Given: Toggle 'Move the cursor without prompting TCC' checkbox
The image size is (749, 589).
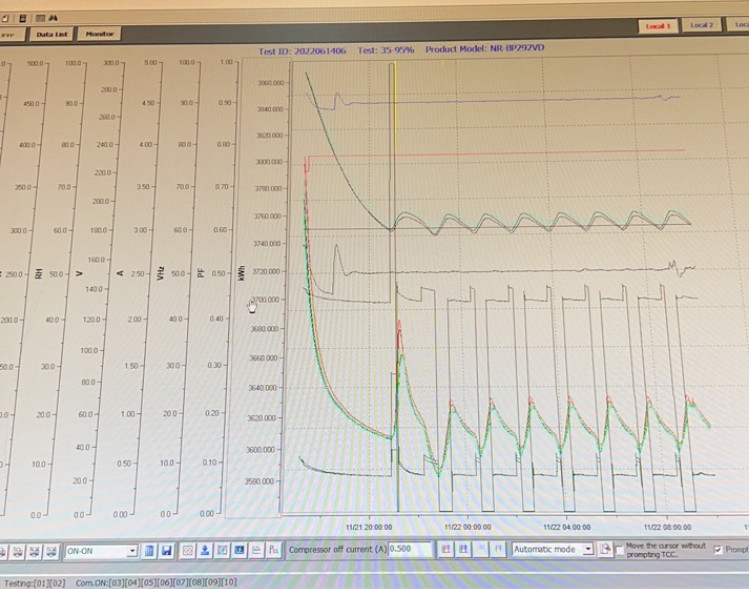Looking at the screenshot, I should pyautogui.click(x=619, y=549).
